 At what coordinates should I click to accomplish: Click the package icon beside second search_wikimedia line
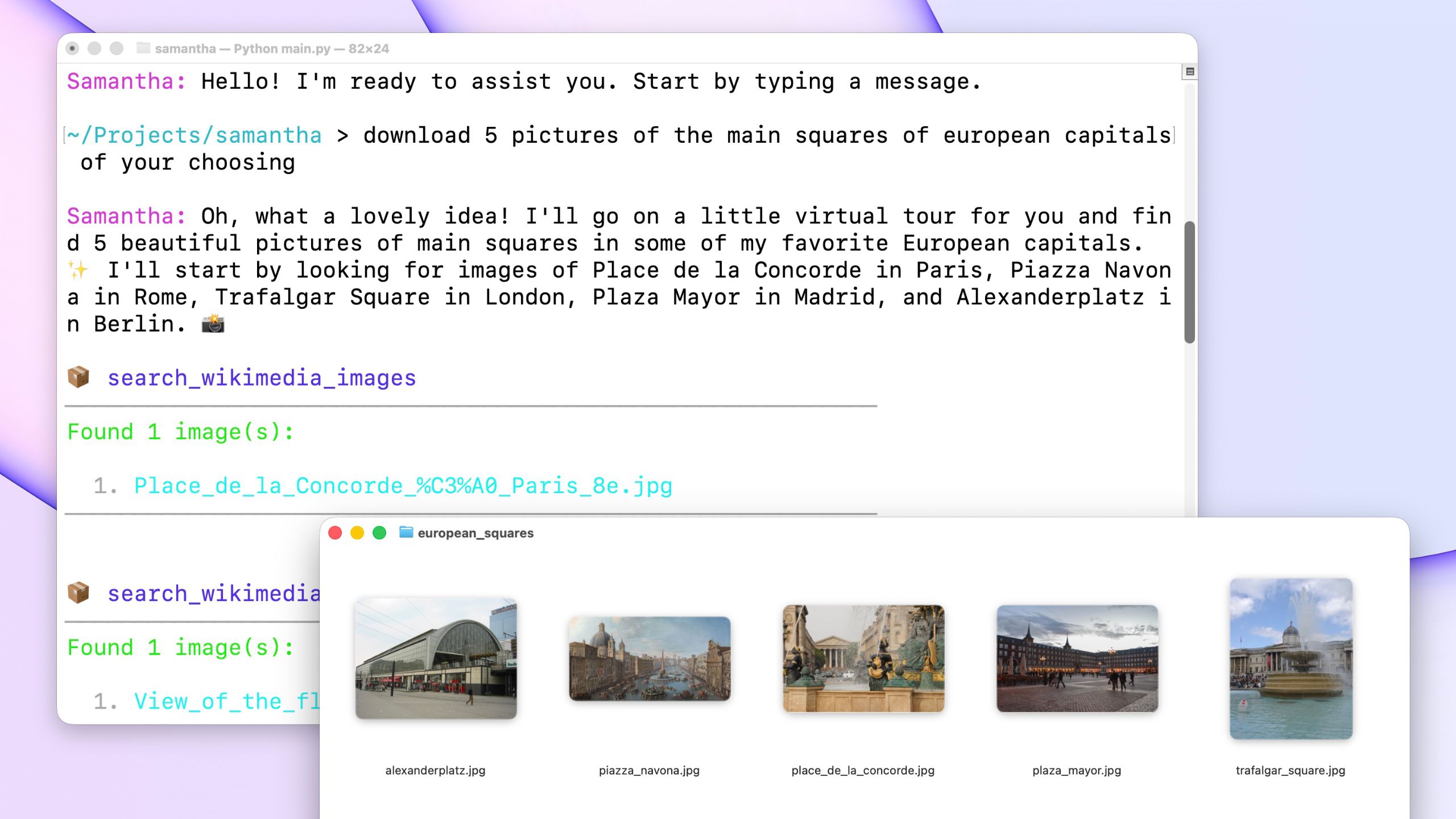(x=78, y=593)
